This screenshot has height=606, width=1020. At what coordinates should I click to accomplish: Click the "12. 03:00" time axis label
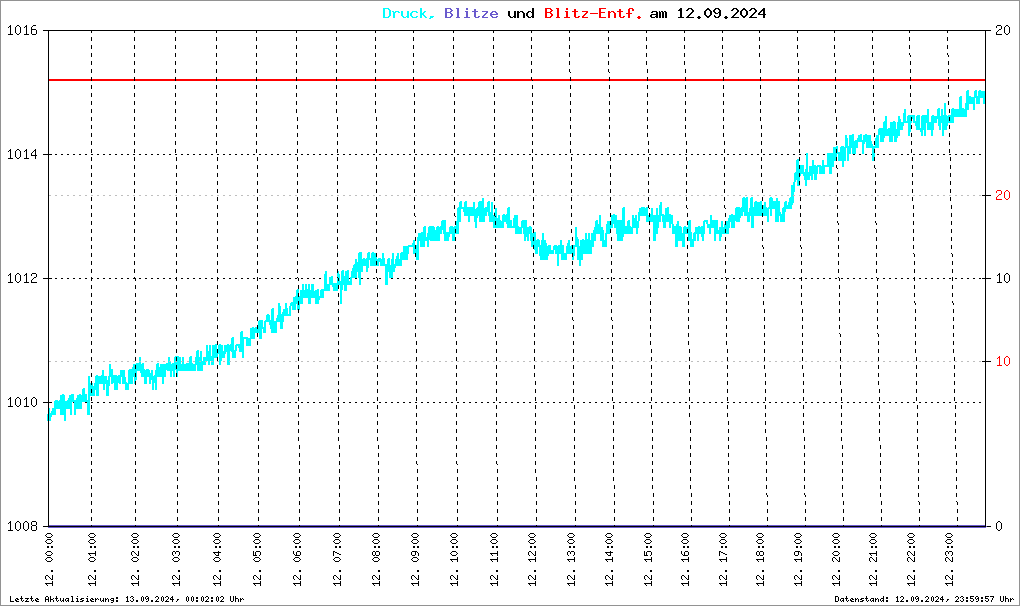(x=176, y=559)
